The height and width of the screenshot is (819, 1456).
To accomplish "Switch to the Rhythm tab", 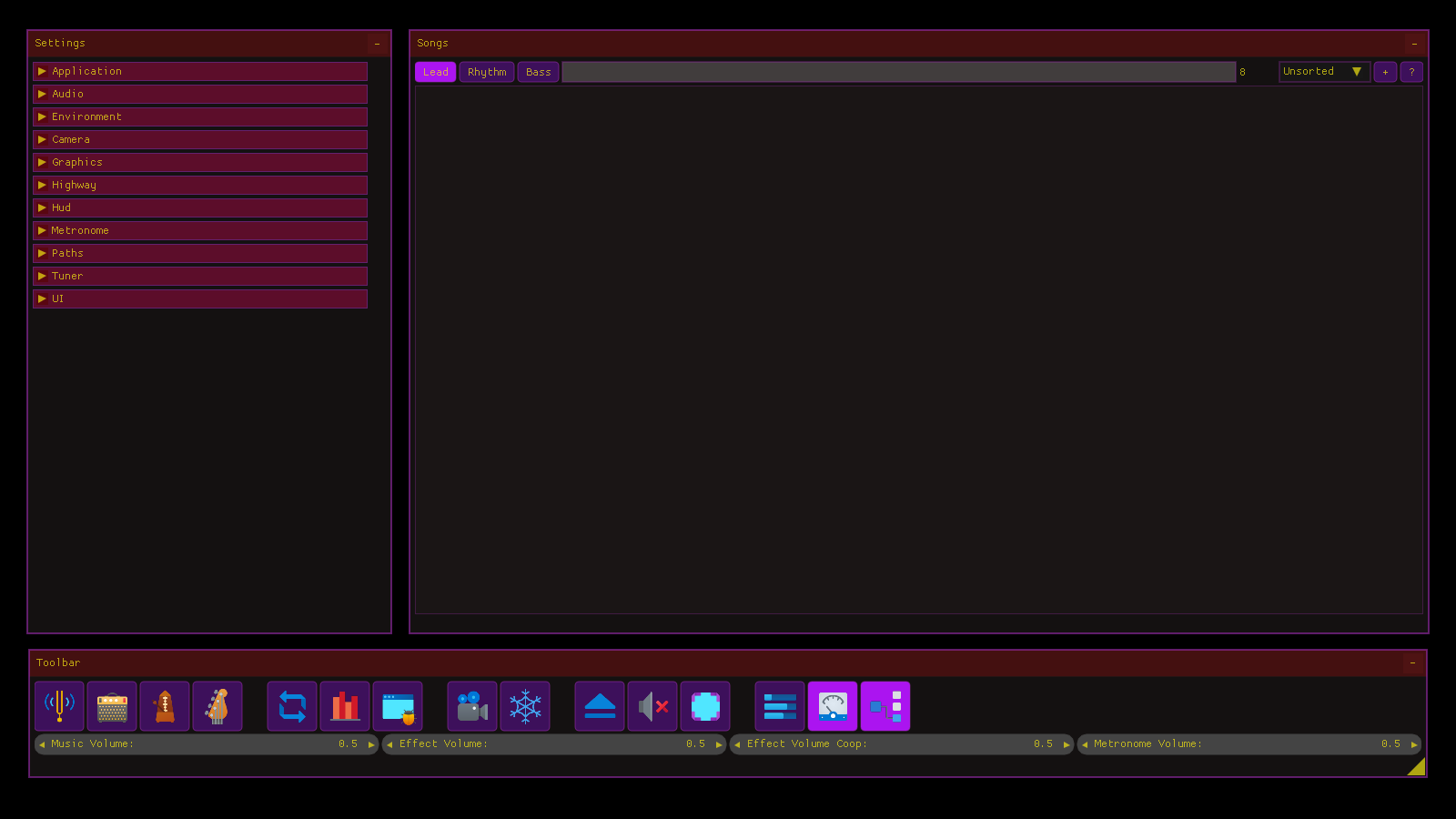I will [x=487, y=72].
